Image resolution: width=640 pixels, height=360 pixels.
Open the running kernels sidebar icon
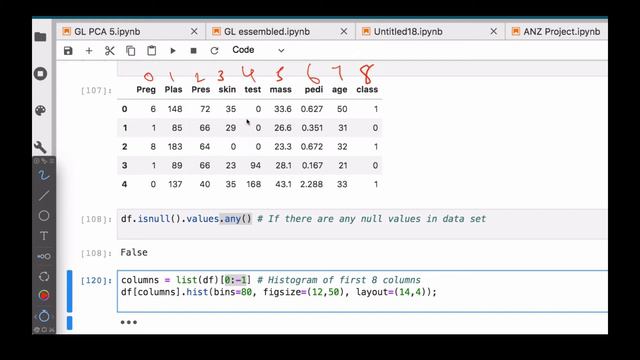pyautogui.click(x=40, y=73)
